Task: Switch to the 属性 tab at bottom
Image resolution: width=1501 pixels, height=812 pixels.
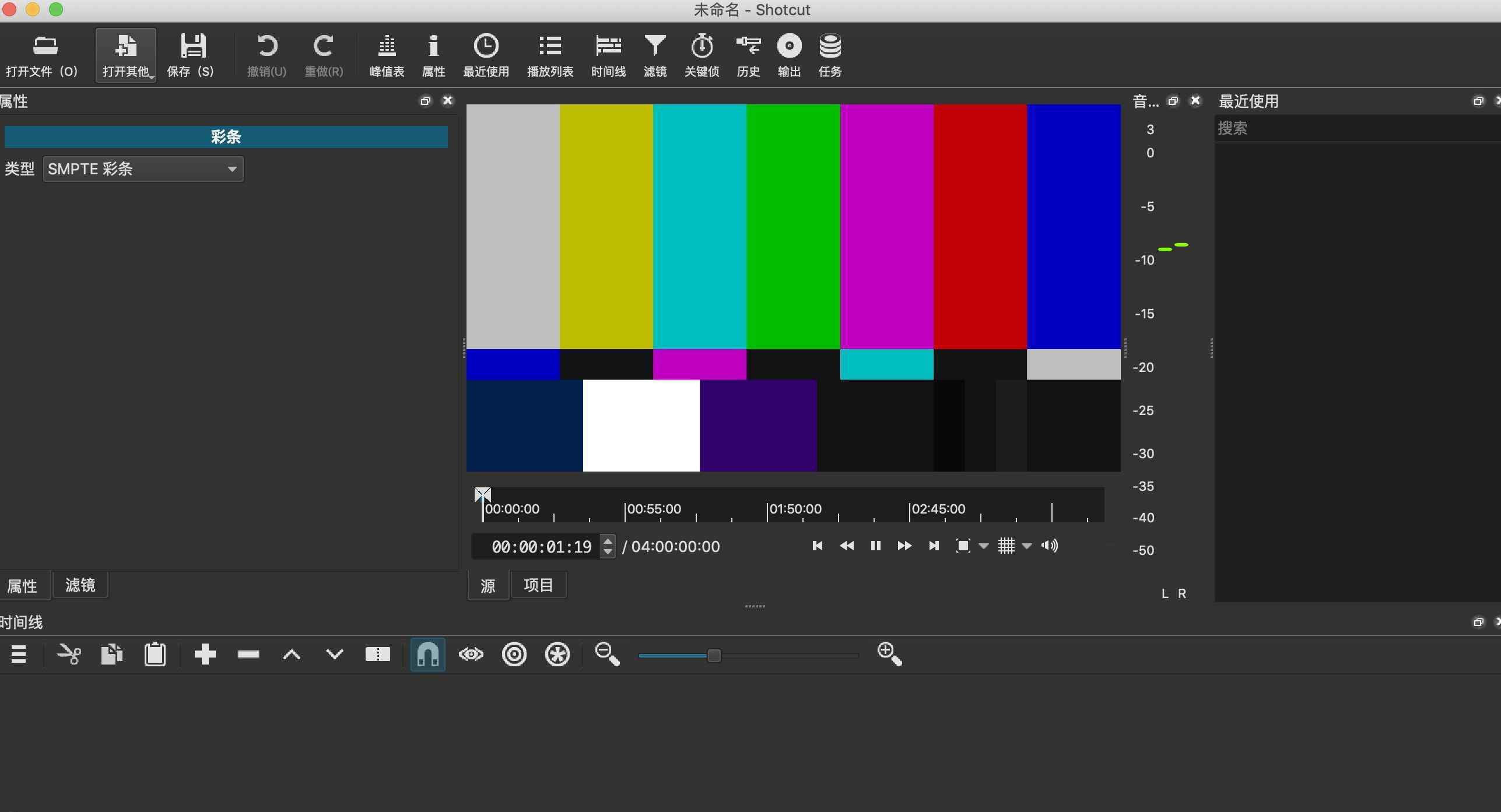Action: click(23, 585)
